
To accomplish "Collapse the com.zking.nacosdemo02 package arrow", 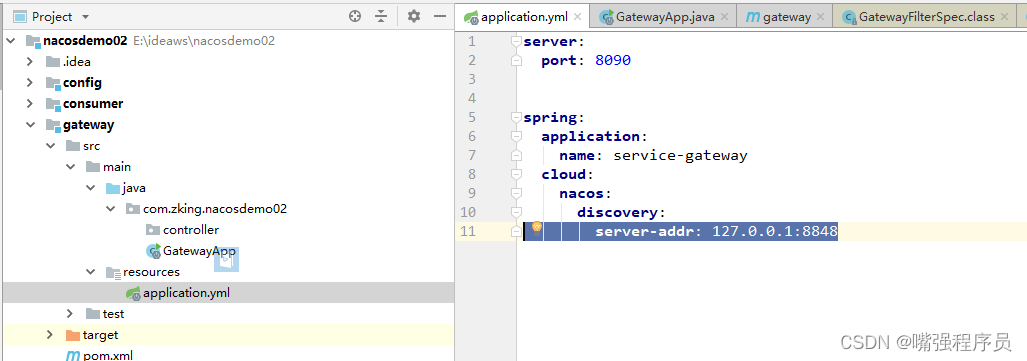I will click(x=110, y=209).
